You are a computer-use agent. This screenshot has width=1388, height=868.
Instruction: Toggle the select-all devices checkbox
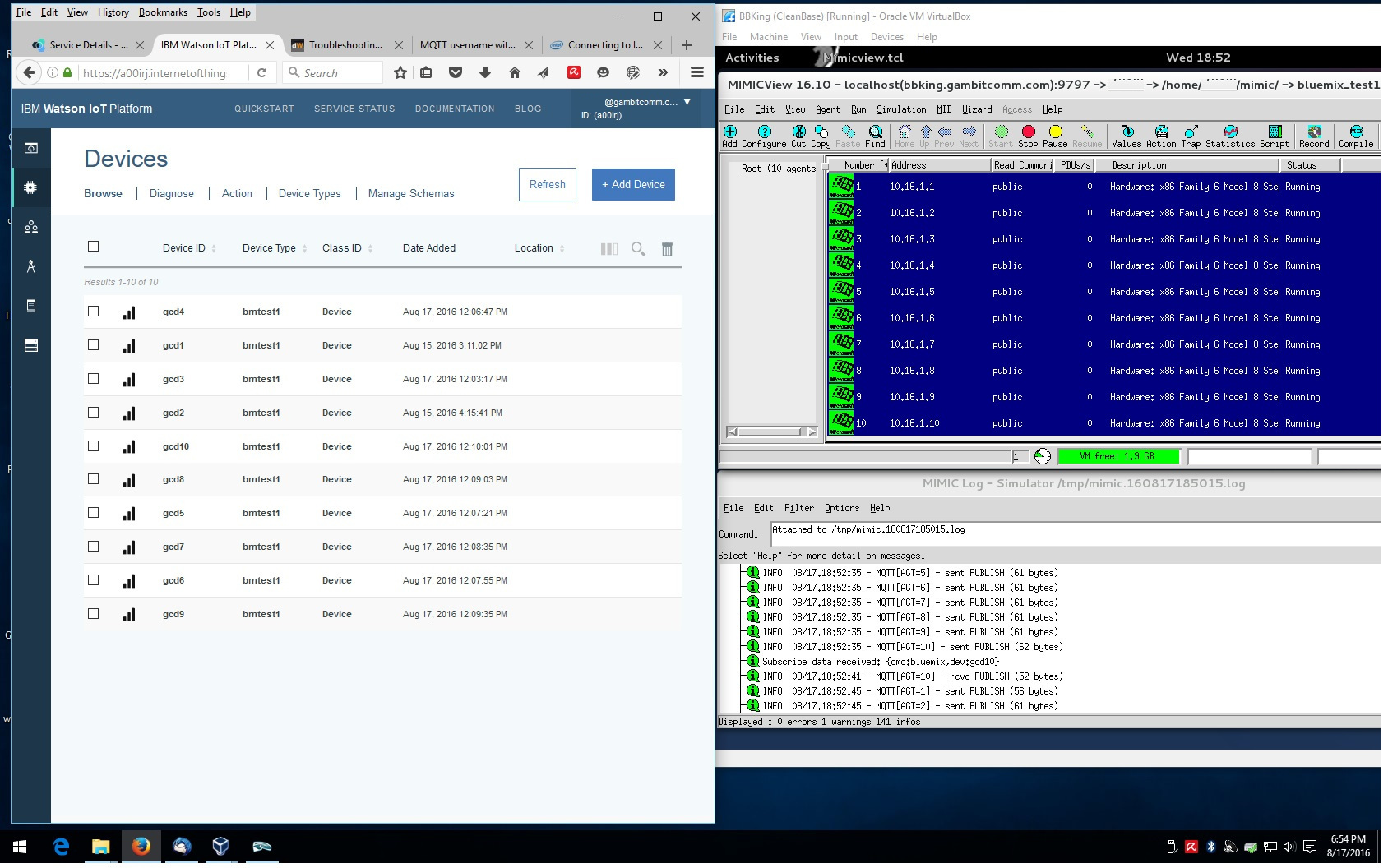(94, 247)
